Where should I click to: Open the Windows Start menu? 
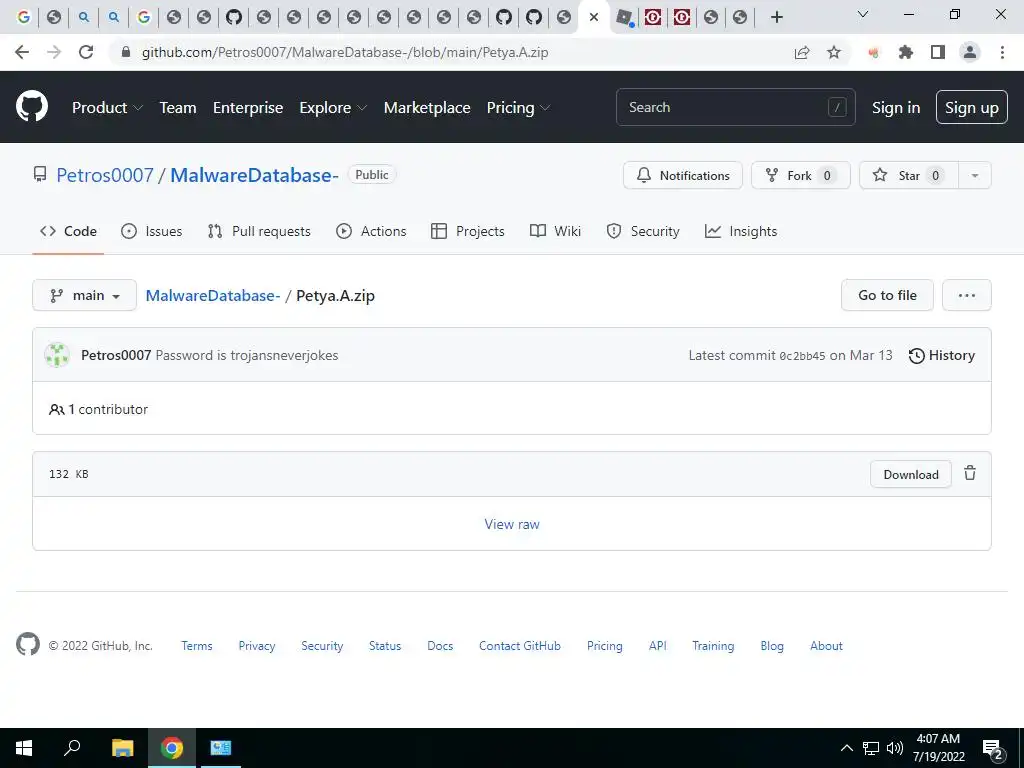24,748
